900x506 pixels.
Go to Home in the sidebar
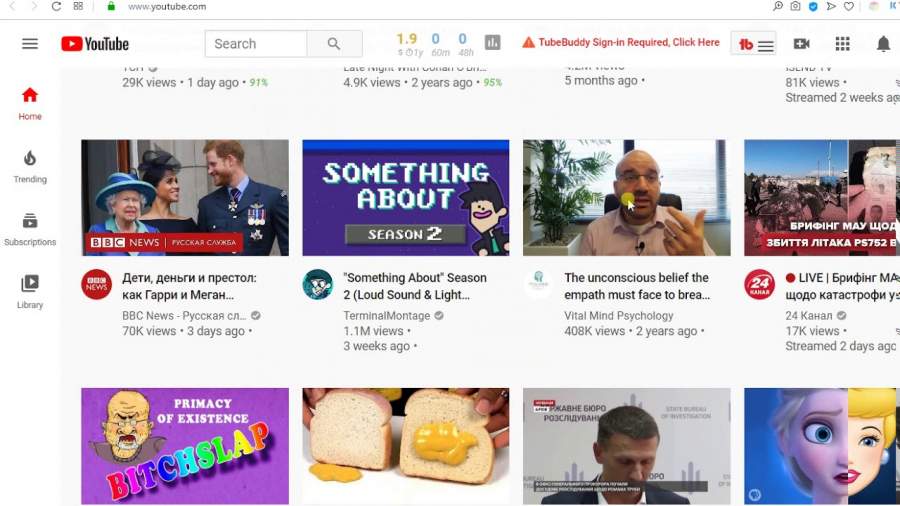[30, 103]
